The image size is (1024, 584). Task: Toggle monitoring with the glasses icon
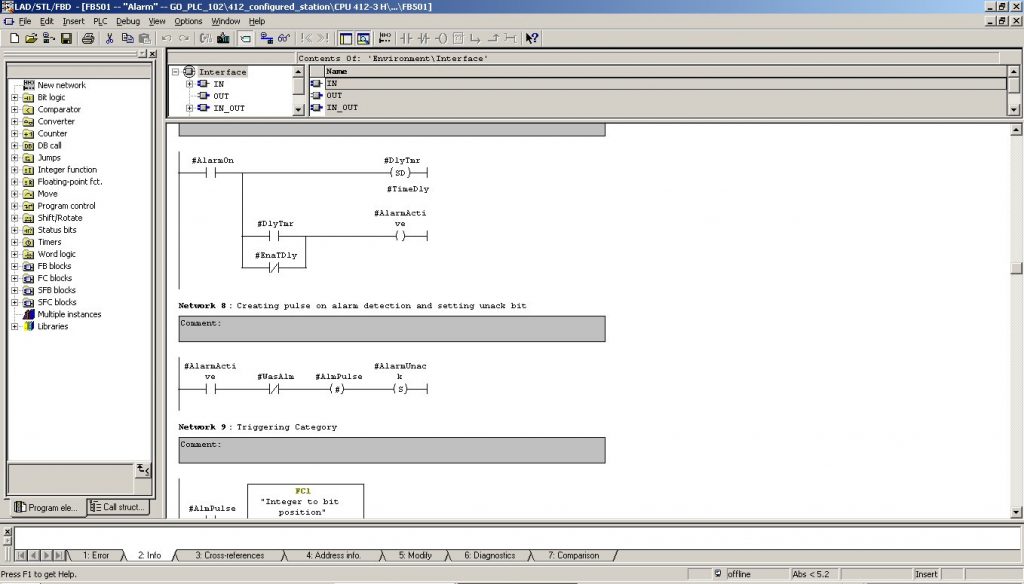(x=283, y=39)
